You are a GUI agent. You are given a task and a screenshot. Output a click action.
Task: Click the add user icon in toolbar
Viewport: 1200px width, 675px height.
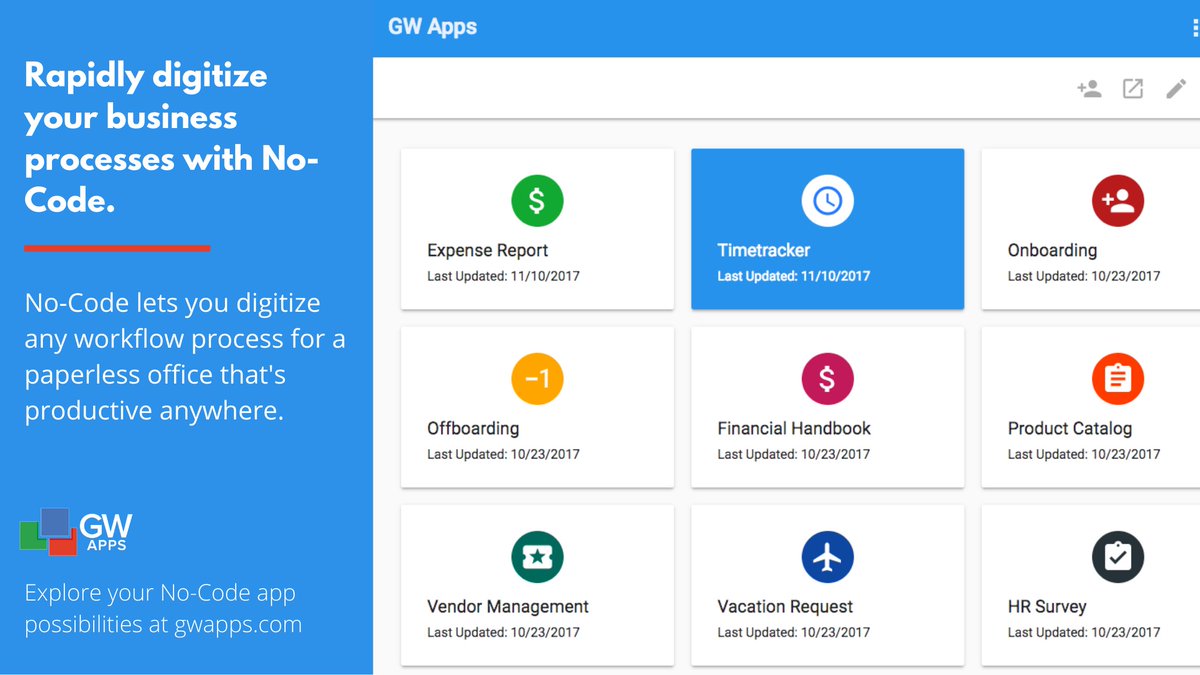pos(1089,89)
